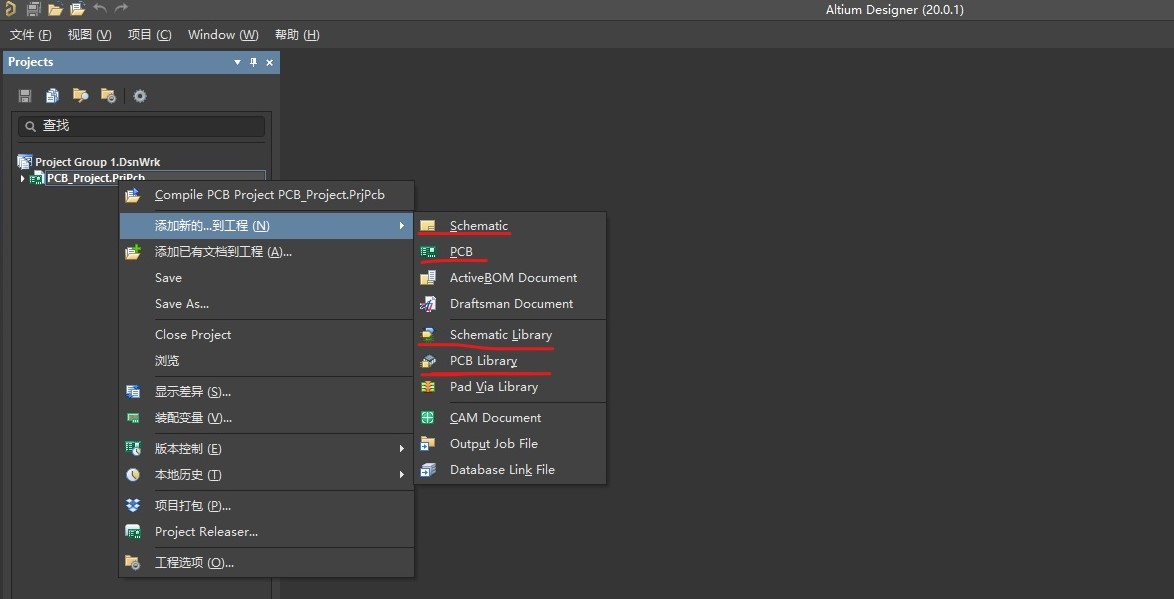Select Project Group 1.DsnWrk in tree

click(97, 162)
